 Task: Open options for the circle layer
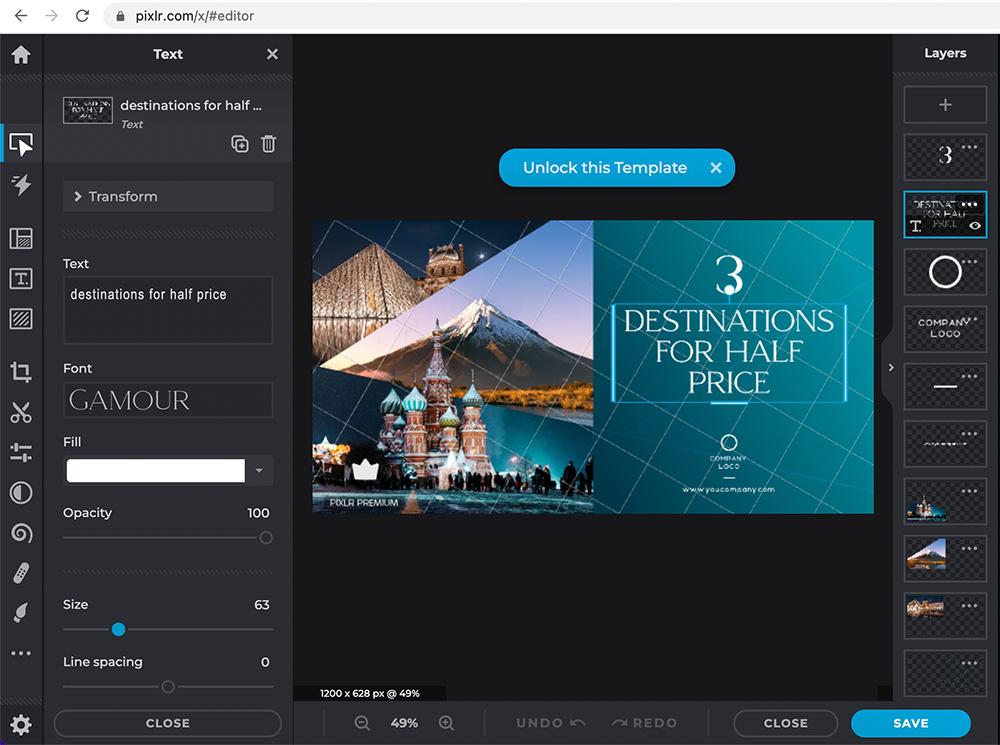pyautogui.click(x=969, y=262)
